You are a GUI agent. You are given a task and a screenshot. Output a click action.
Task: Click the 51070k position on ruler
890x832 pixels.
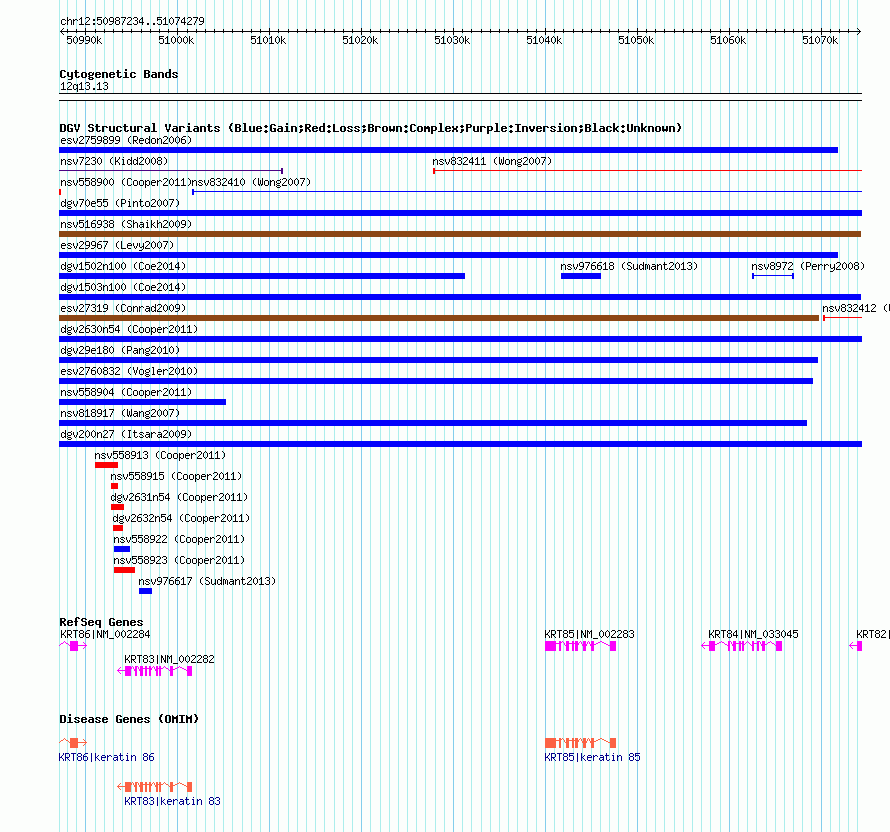coord(820,40)
